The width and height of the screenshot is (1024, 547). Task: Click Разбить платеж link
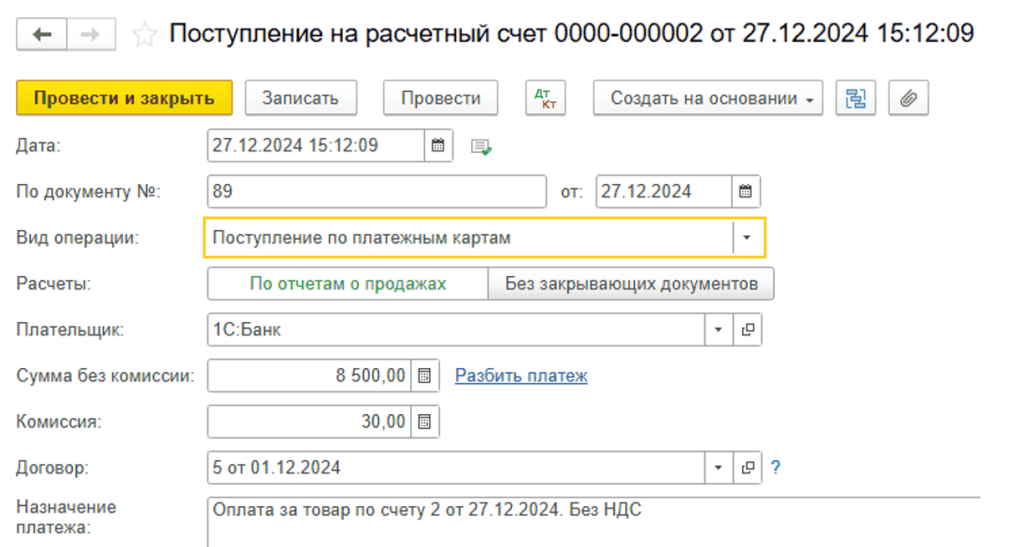click(x=521, y=376)
